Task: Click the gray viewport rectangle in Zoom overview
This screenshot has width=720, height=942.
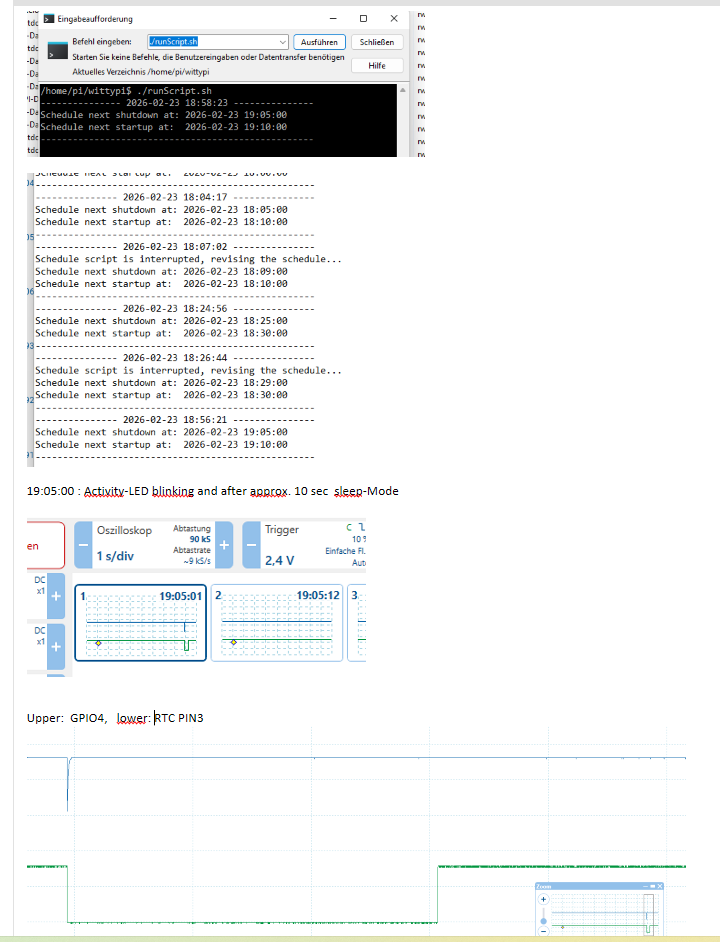Action: (x=648, y=915)
